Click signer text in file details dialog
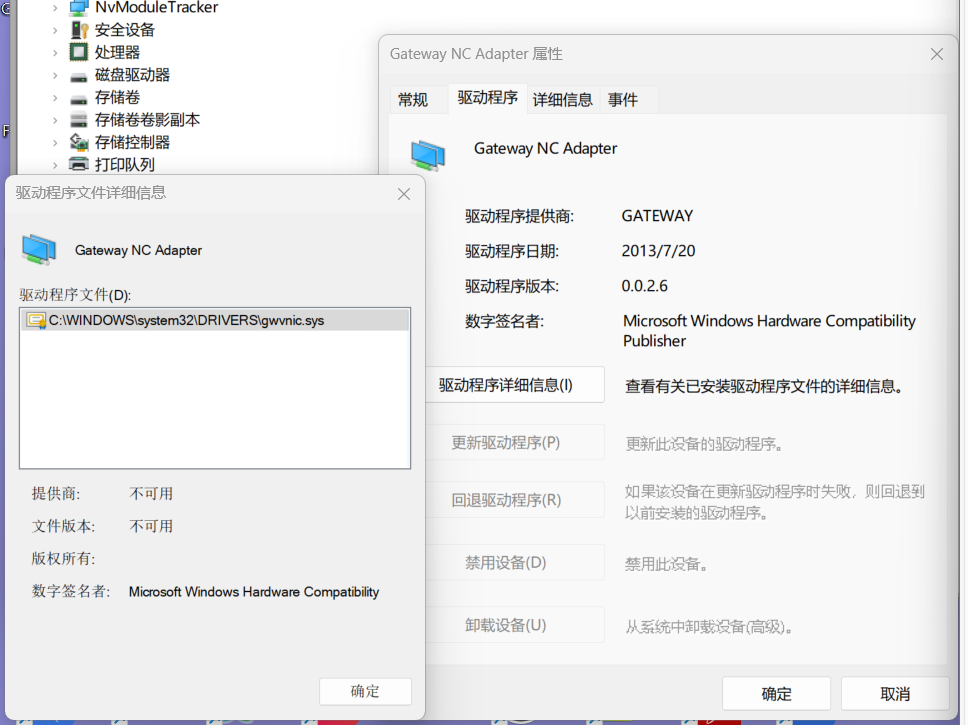Viewport: 968px width, 725px height. (x=254, y=592)
